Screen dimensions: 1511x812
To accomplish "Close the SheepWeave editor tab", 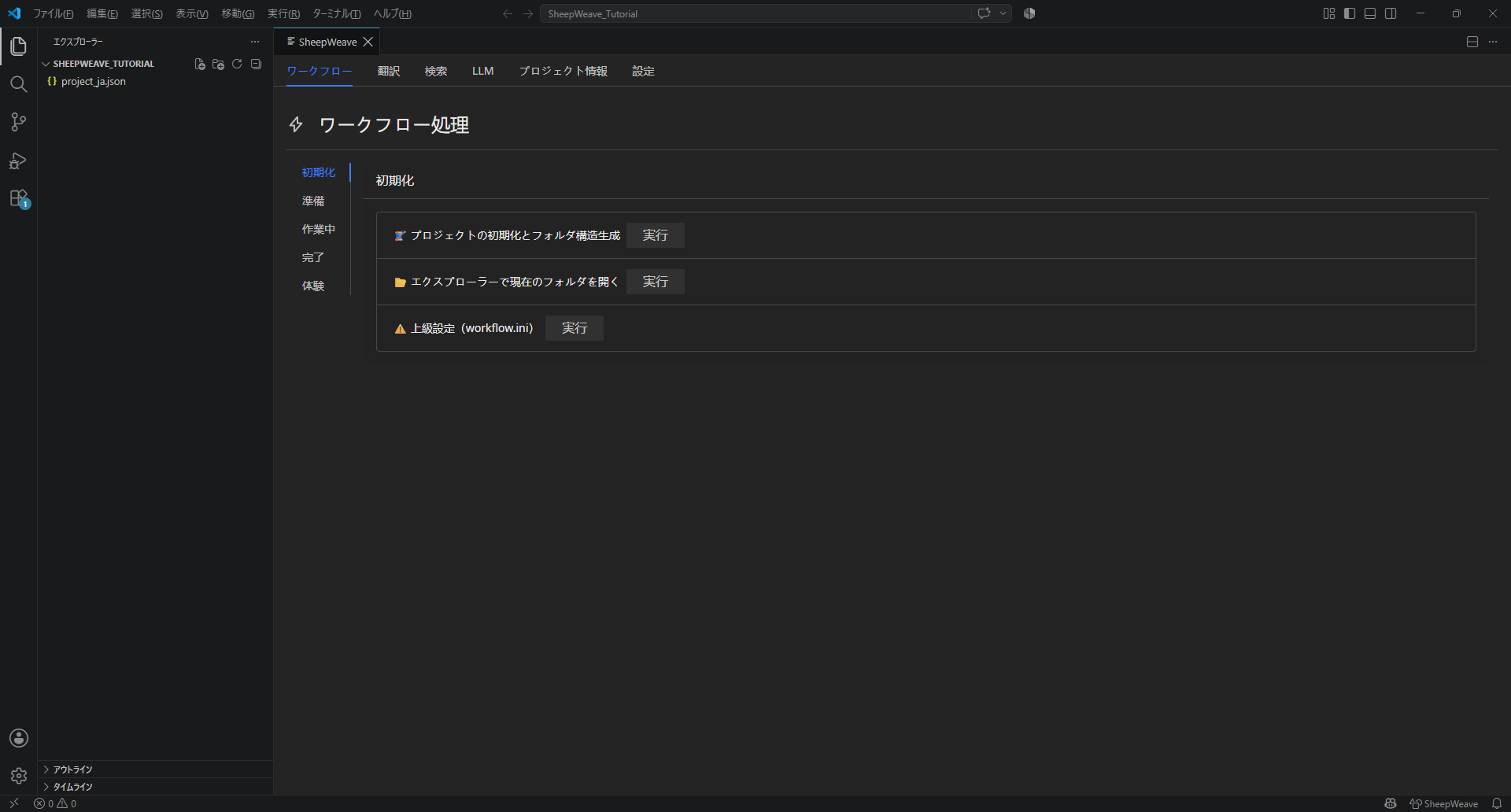I will pyautogui.click(x=368, y=42).
